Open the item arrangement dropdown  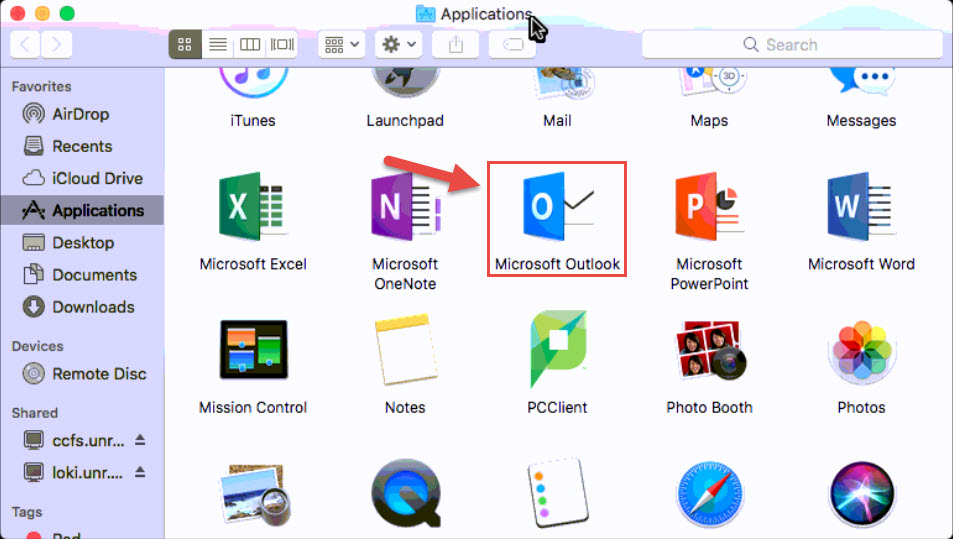342,44
